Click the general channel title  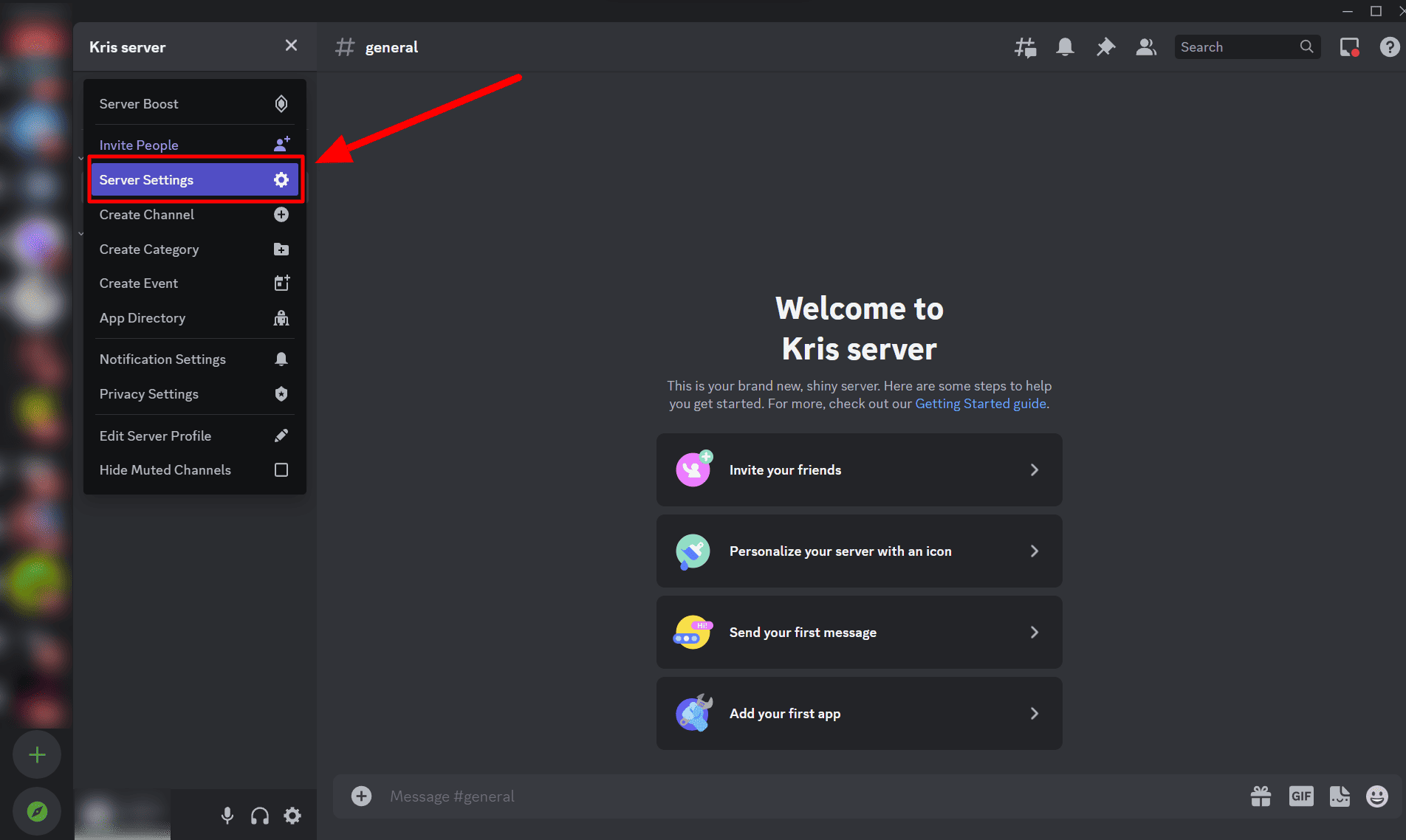pyautogui.click(x=391, y=47)
